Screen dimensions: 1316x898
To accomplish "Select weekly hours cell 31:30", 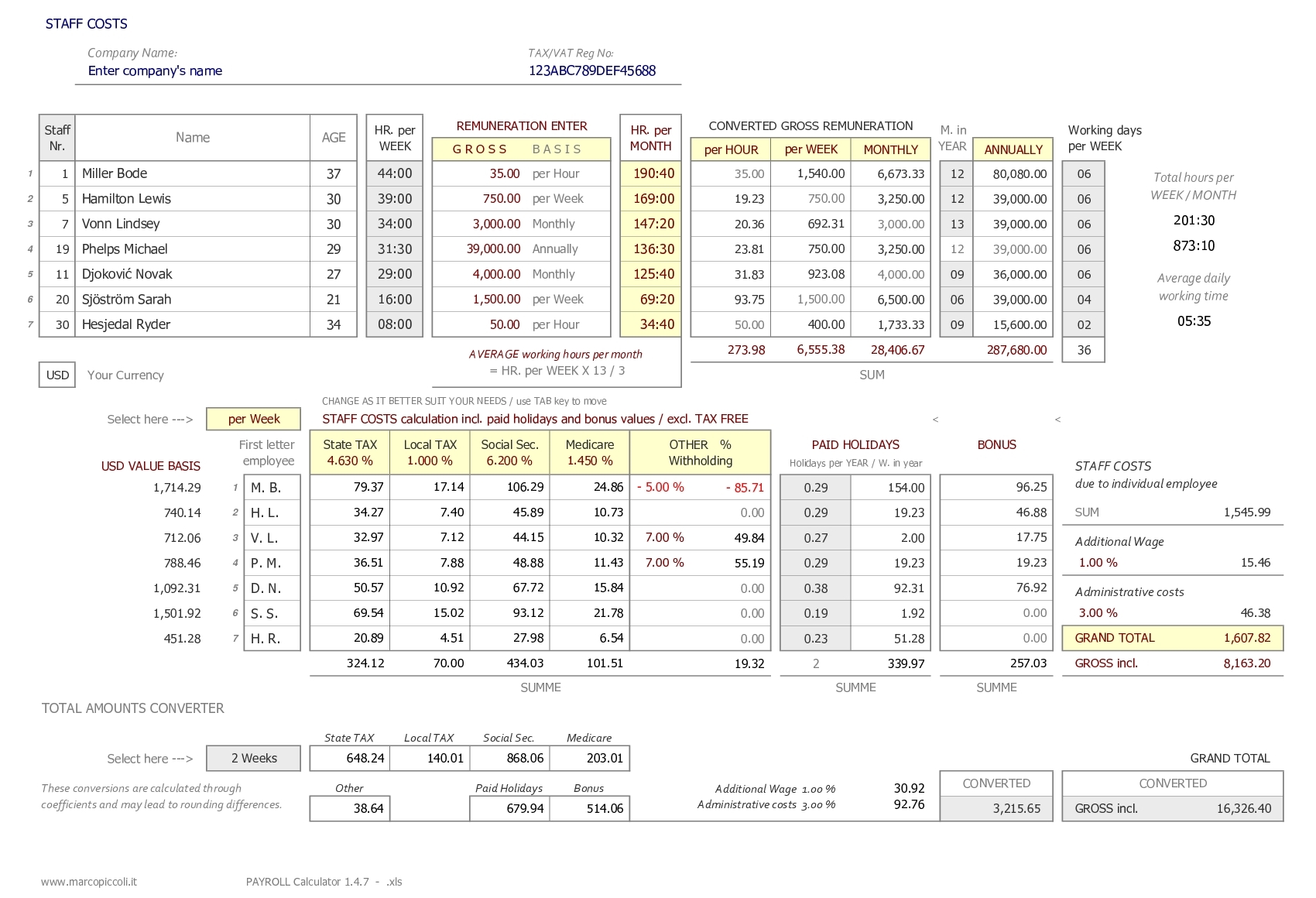I will click(395, 249).
